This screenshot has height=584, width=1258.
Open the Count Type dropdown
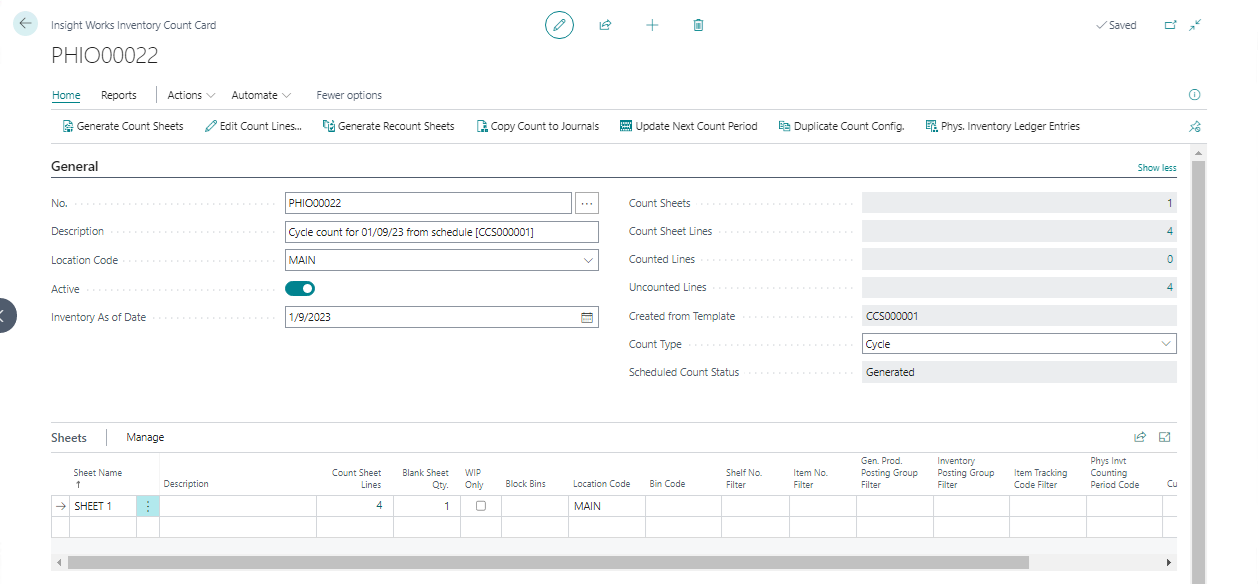coord(1165,344)
